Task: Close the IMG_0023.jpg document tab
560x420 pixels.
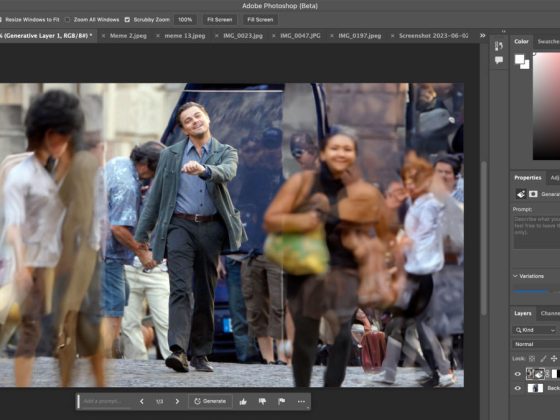Action: [216, 36]
